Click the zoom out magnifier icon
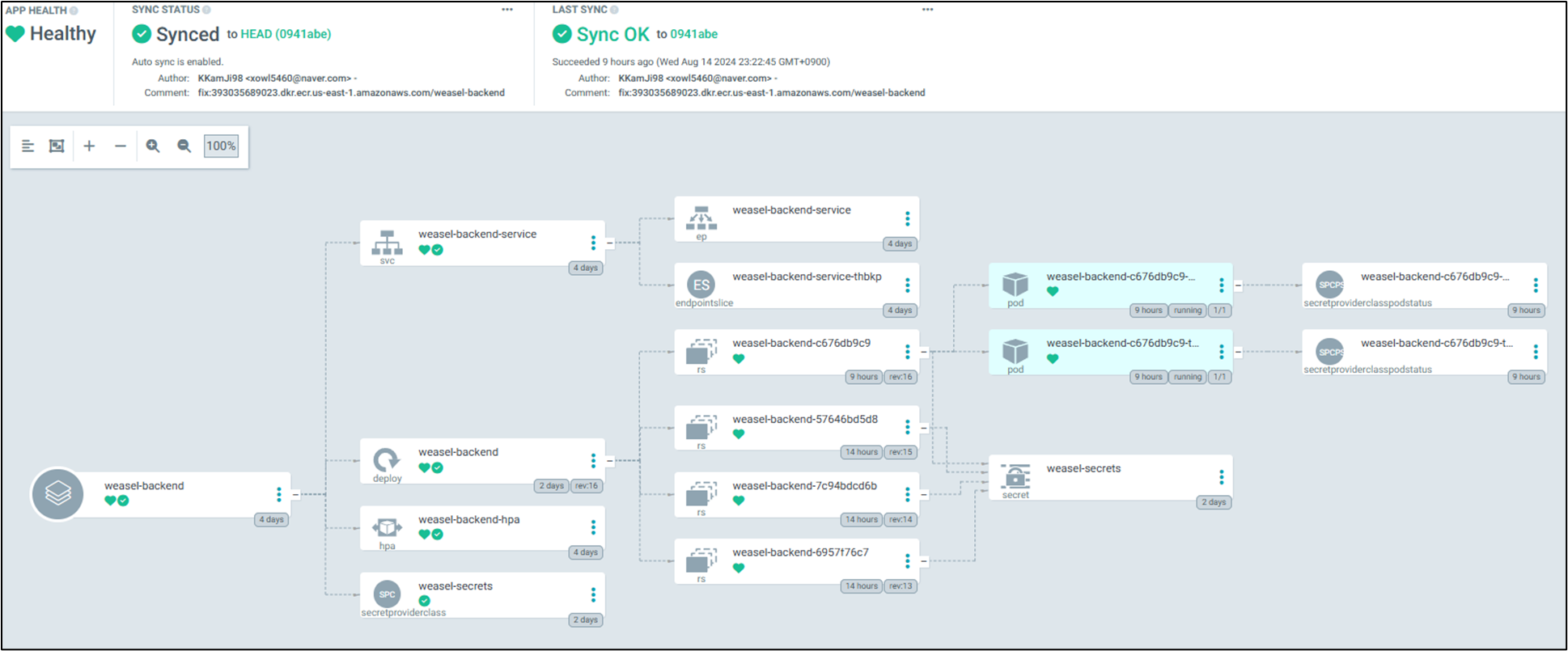The height and width of the screenshot is (651, 1568). coord(184,146)
